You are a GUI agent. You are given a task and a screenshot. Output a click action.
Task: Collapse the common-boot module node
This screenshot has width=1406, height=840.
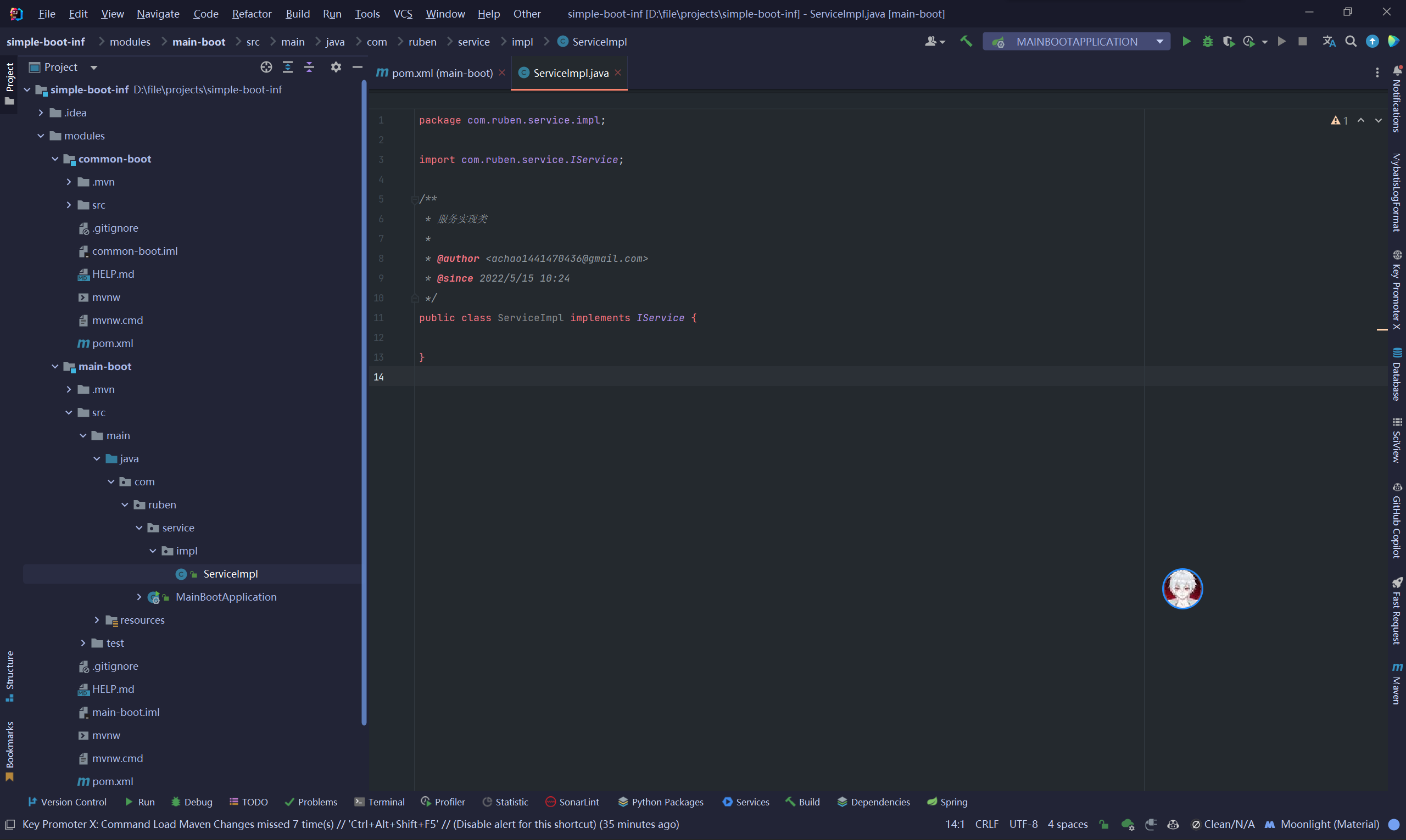click(55, 159)
